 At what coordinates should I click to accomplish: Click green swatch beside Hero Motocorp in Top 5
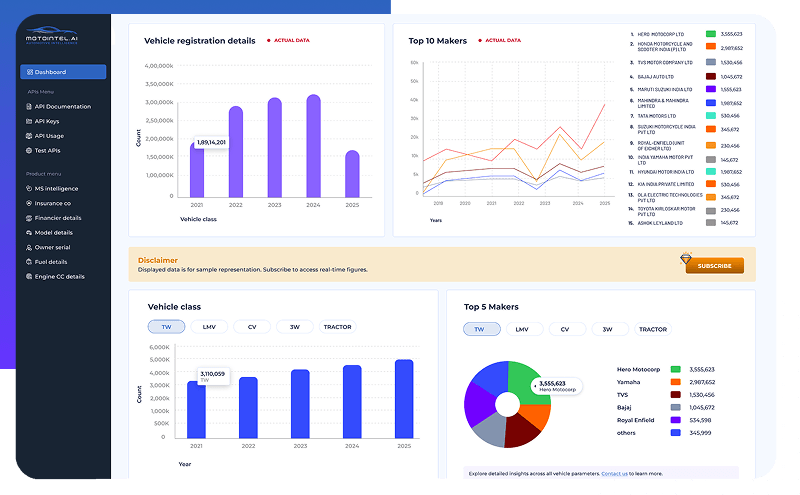pos(676,369)
